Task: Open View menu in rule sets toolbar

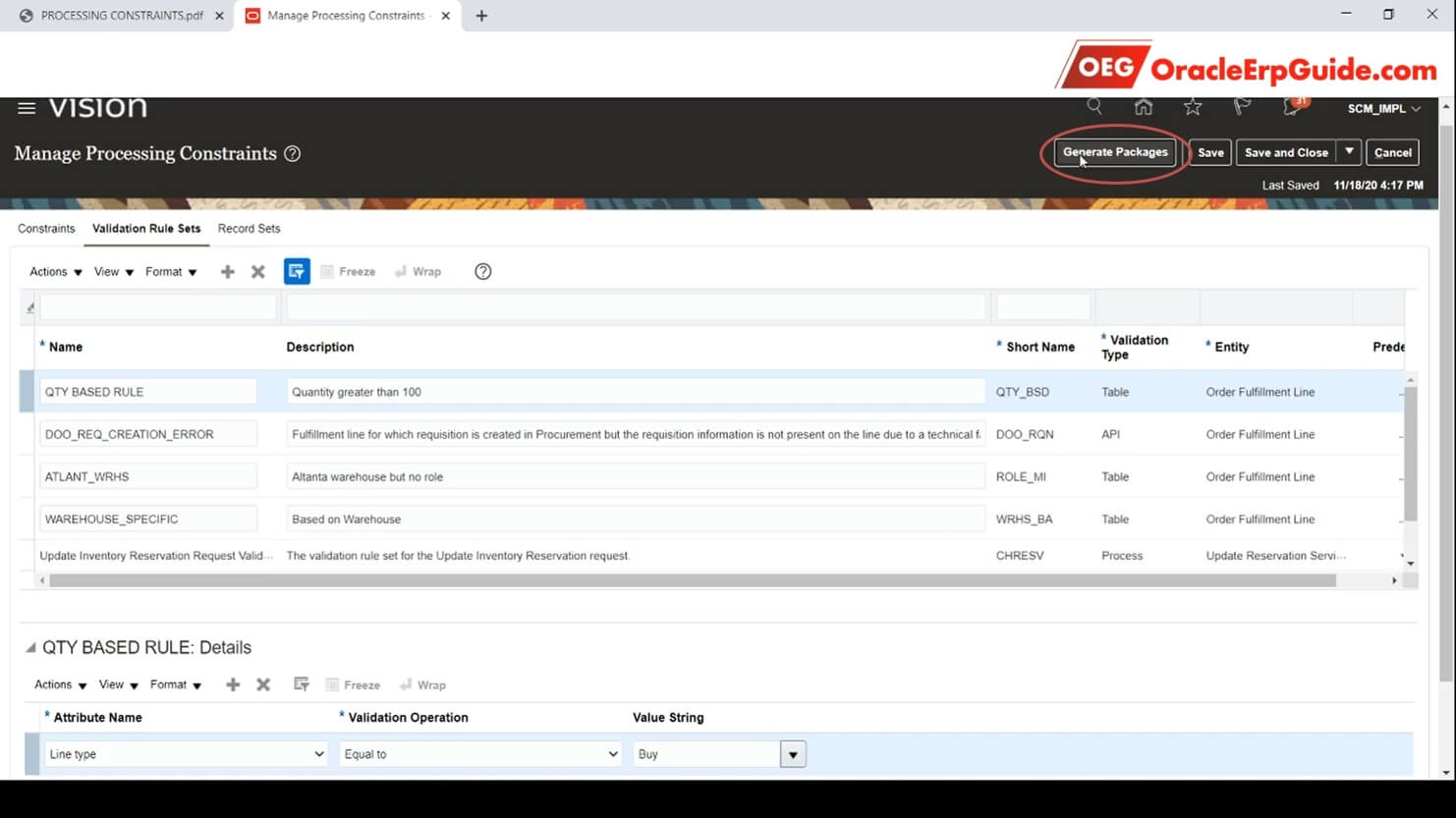Action: pos(114,272)
